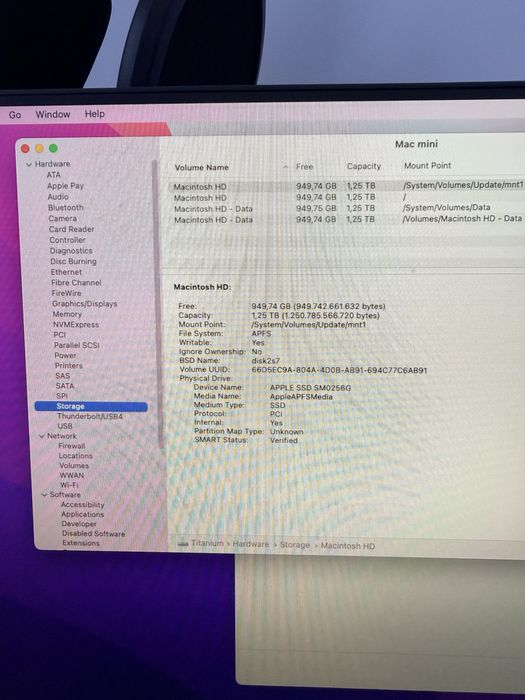Click Titanium in the path bar
The height and width of the screenshot is (700, 525).
click(x=207, y=543)
